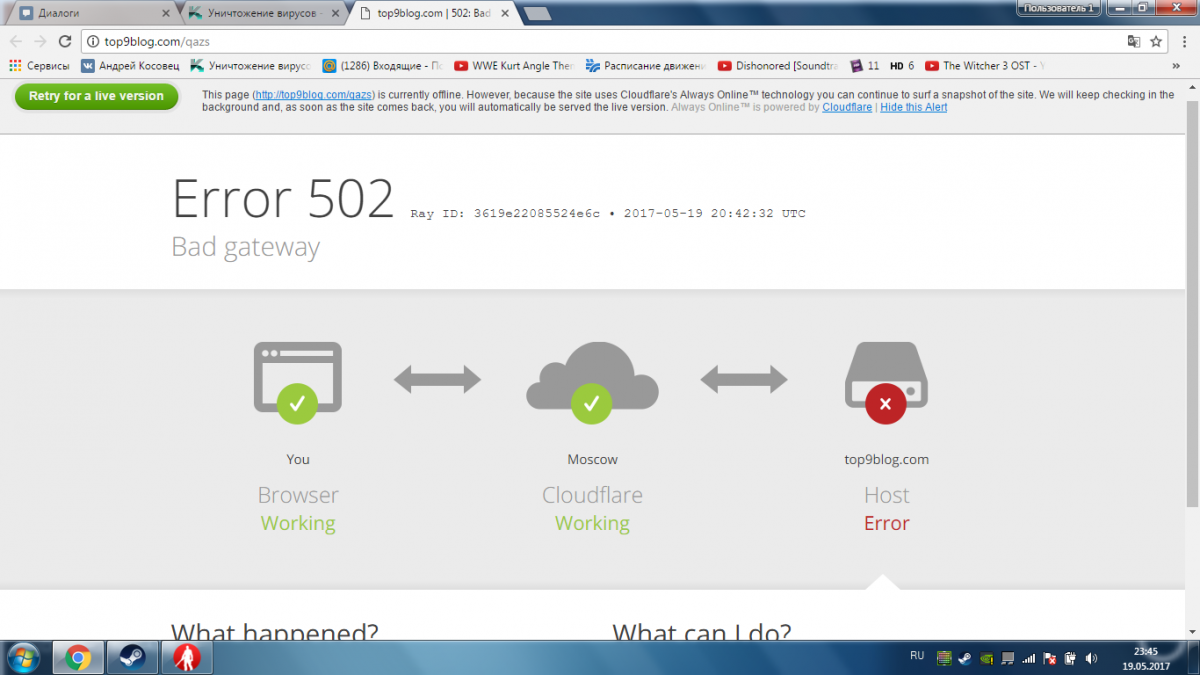Close the Диалоги tab
The width and height of the screenshot is (1200, 675).
(x=166, y=13)
